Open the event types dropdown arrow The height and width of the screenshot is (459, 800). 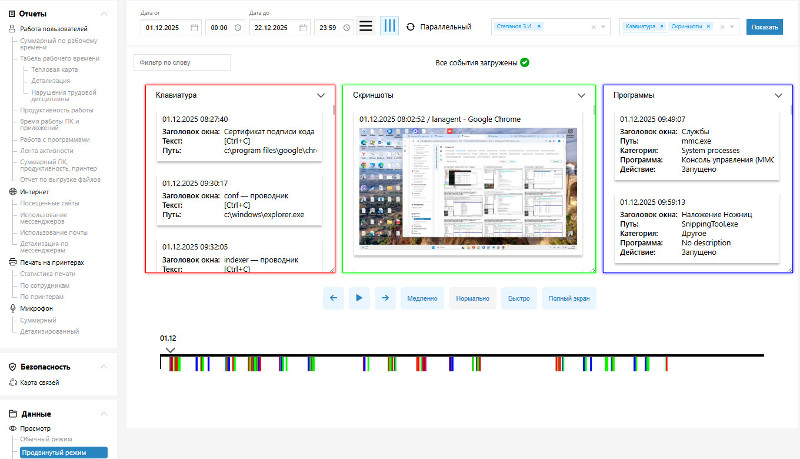click(x=734, y=27)
